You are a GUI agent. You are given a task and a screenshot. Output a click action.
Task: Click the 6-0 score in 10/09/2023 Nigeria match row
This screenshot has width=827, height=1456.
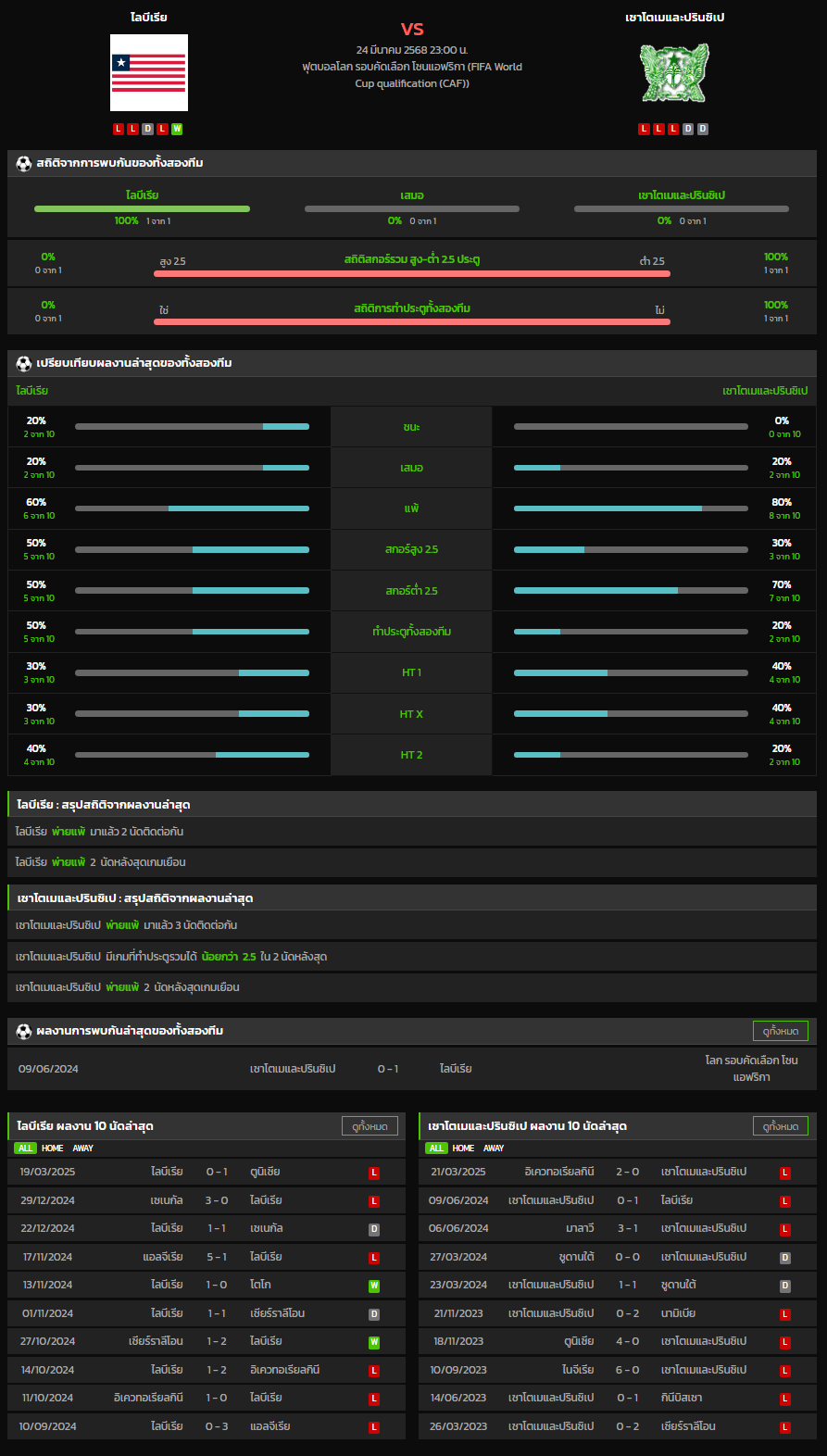tap(628, 1370)
